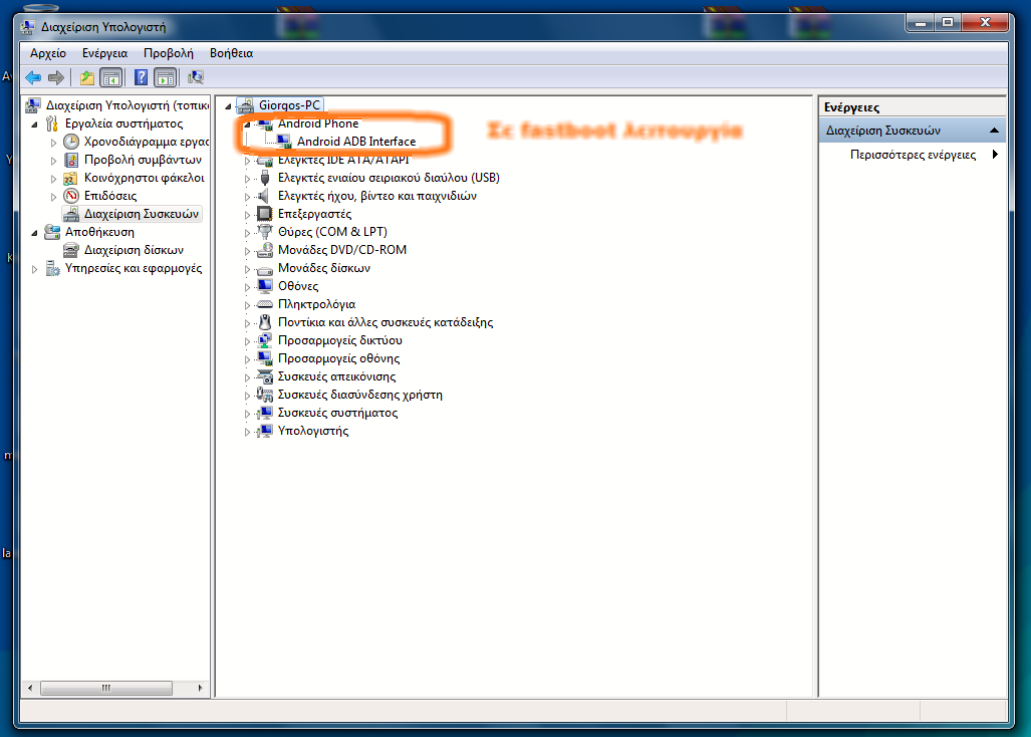1031x737 pixels.
Task: Expand the Επεξεργαστές category arrow
Action: coord(247,215)
